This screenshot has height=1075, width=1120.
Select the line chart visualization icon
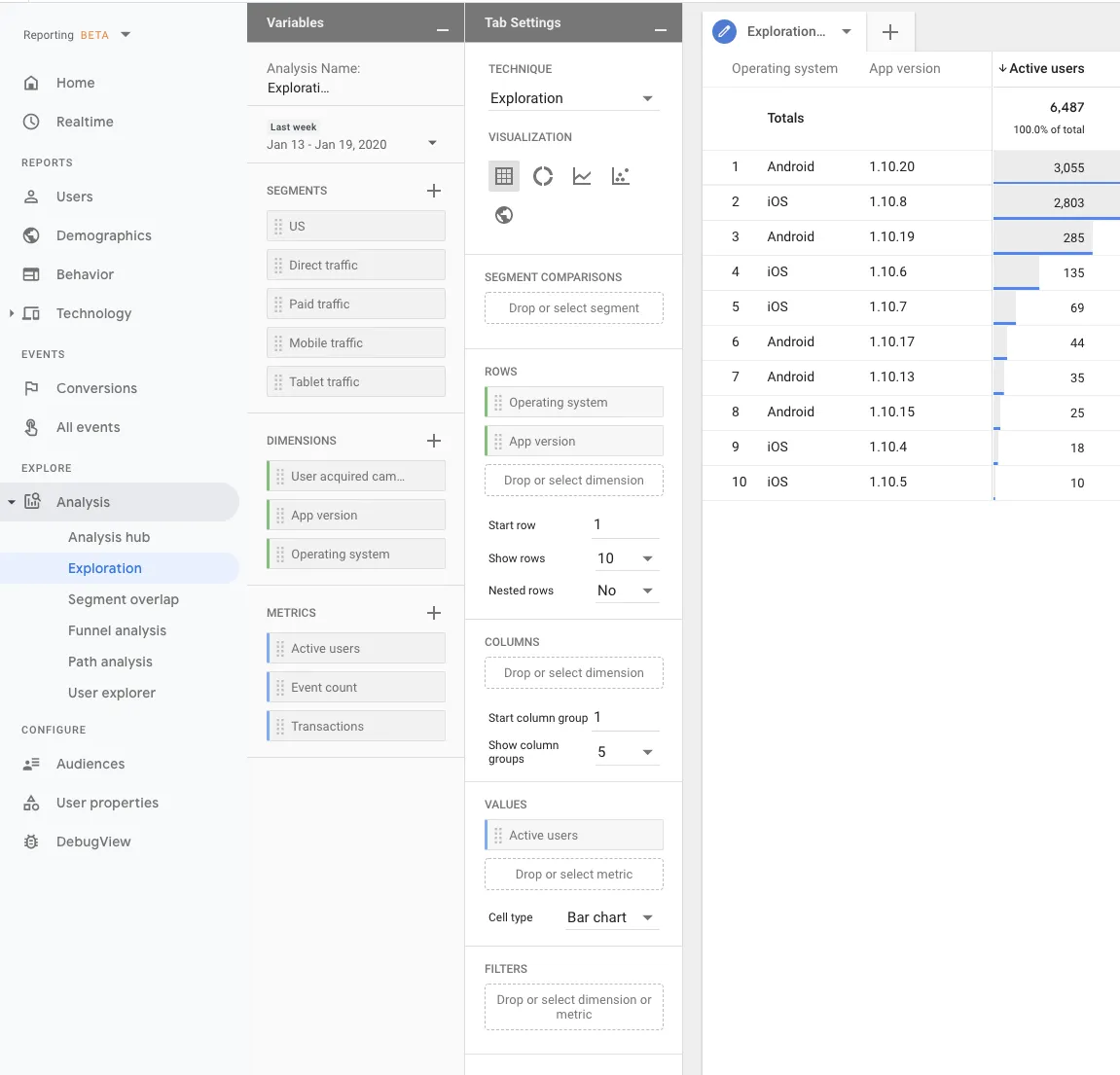click(582, 176)
